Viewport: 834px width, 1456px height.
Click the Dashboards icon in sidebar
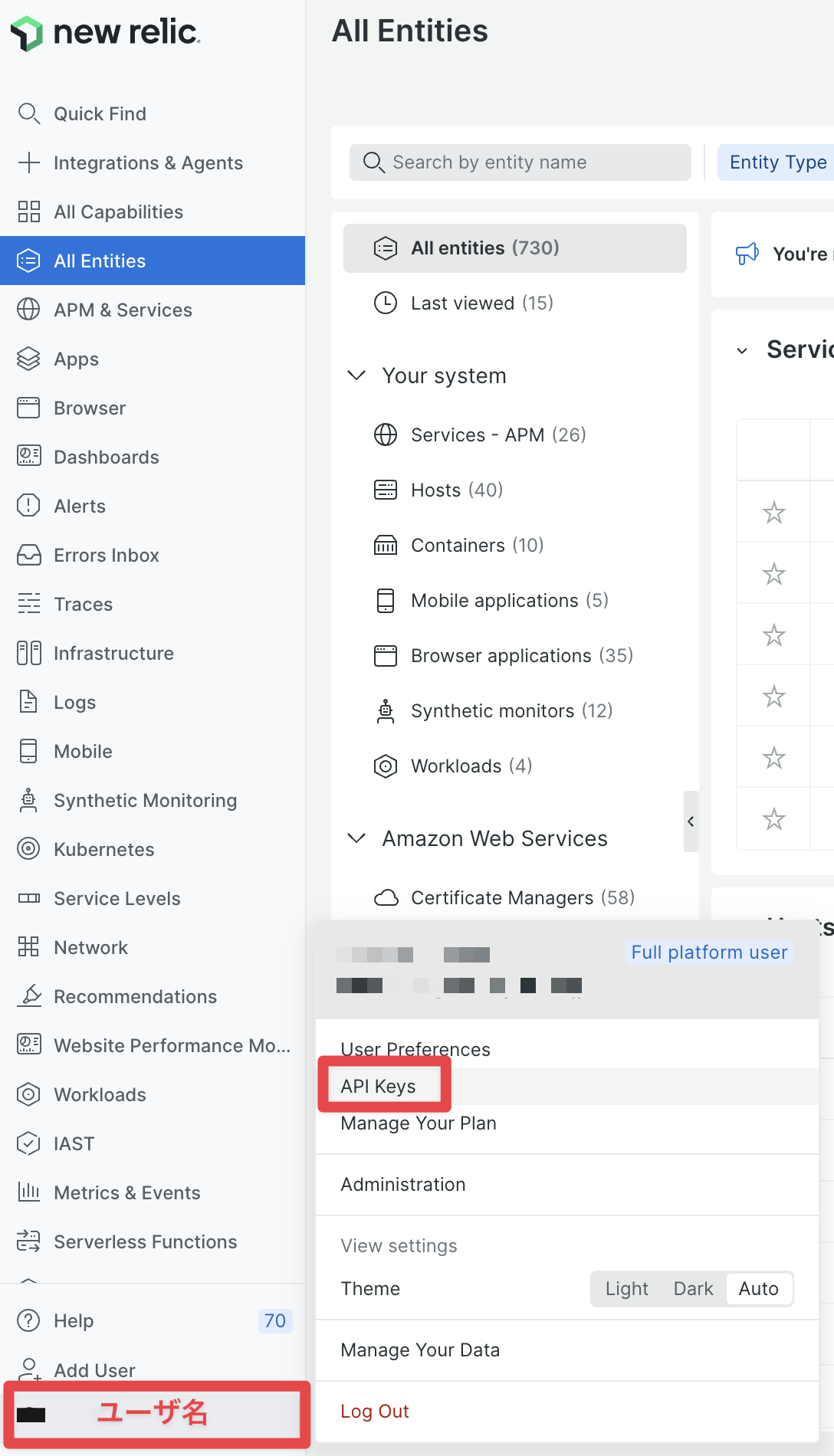click(x=28, y=457)
